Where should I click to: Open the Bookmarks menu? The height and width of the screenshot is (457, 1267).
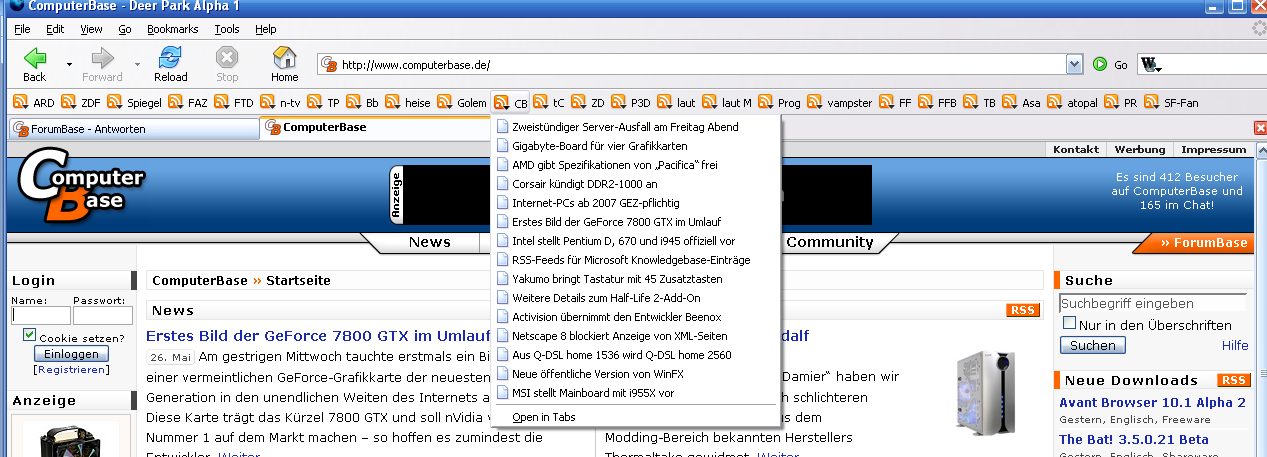click(x=173, y=30)
